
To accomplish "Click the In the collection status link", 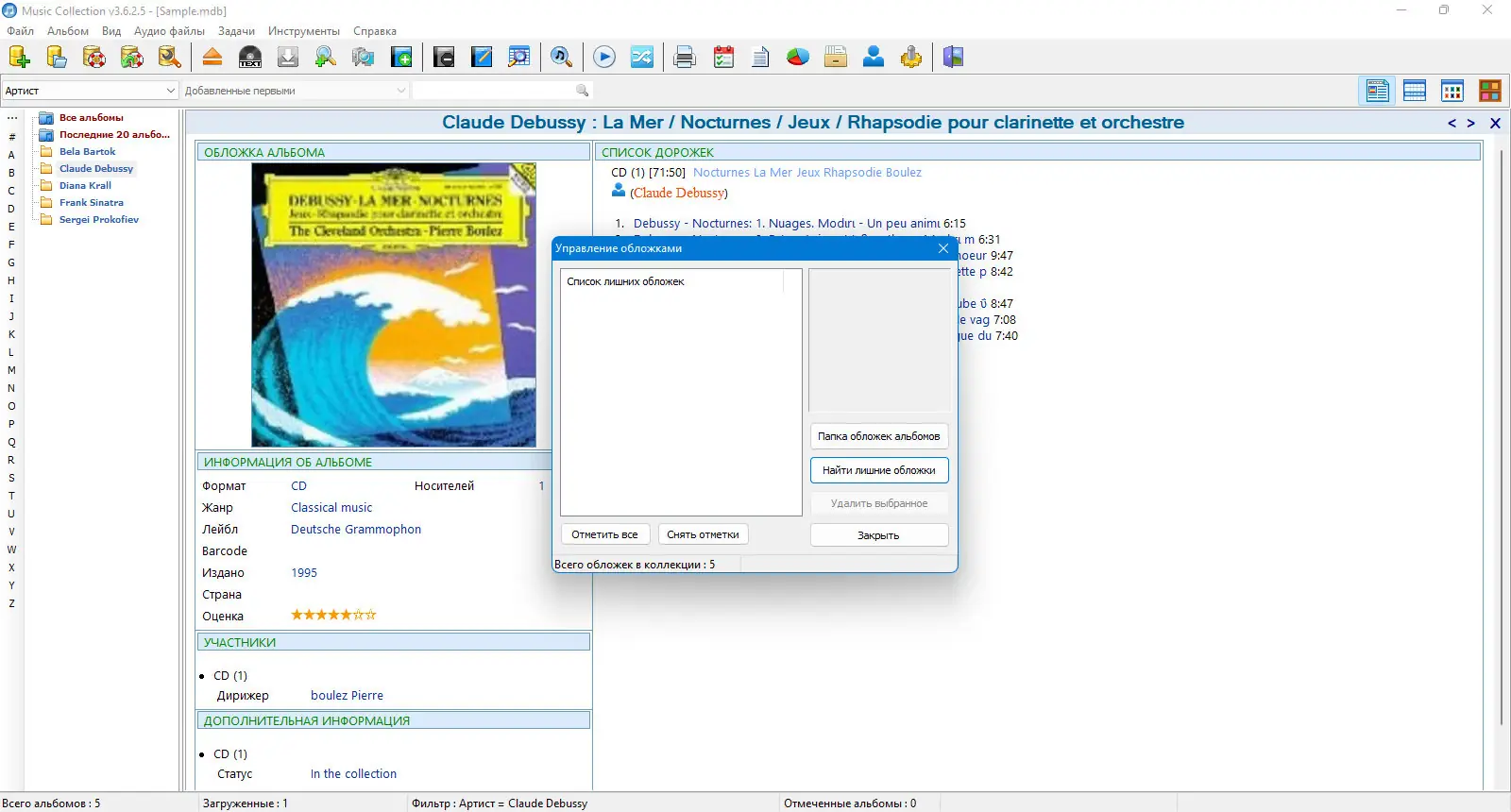I will tap(353, 774).
